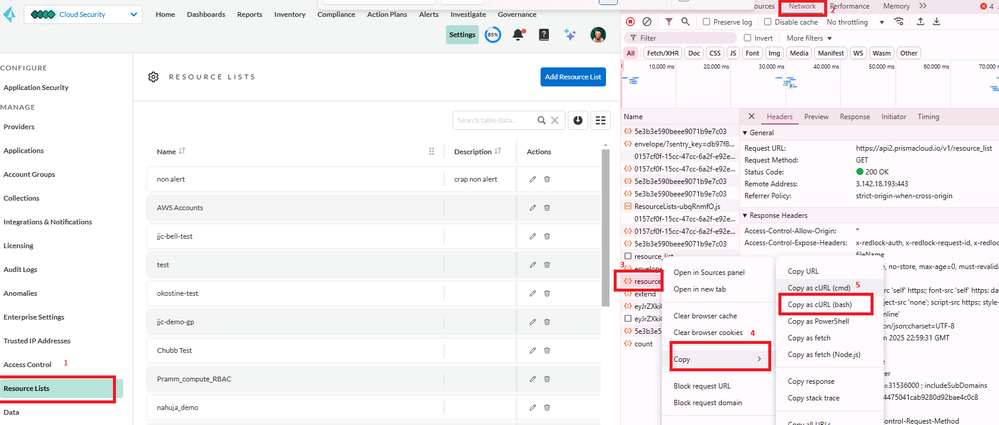
Task: Edit the 'non alert' resource list
Action: [533, 179]
